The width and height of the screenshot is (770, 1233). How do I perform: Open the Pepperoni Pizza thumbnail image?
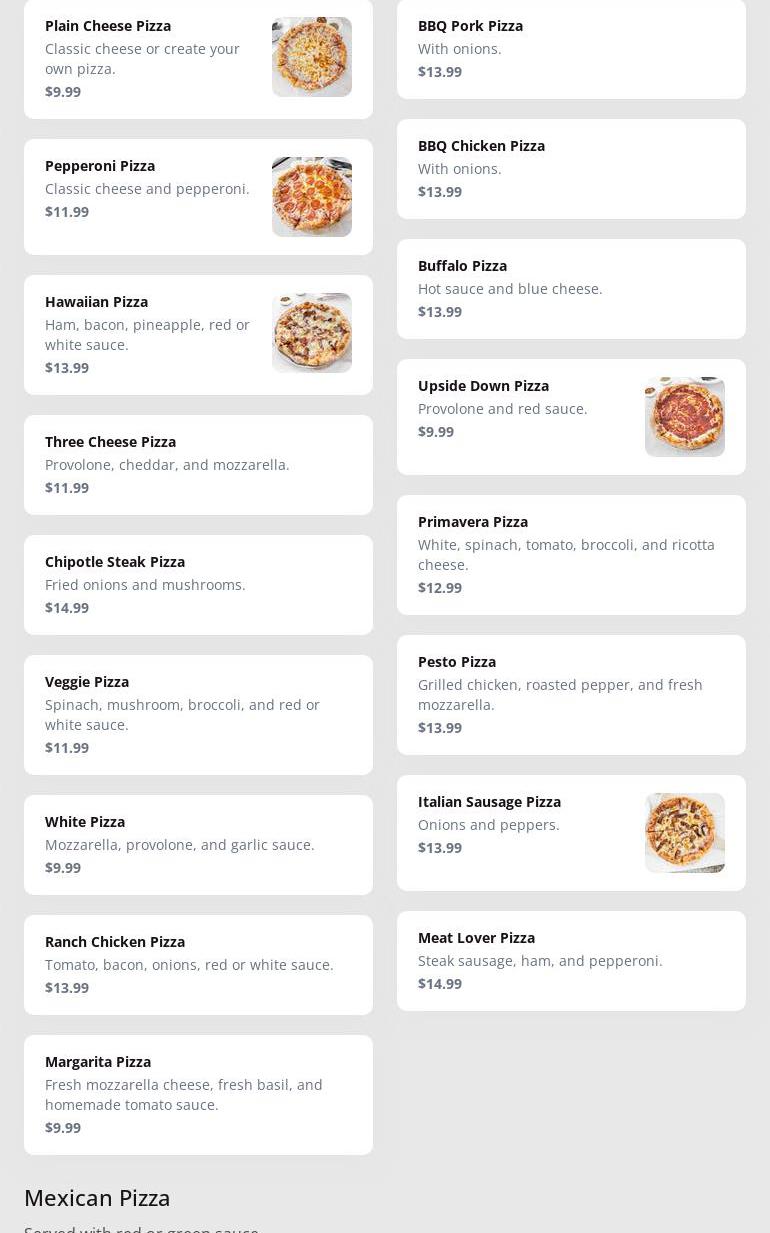click(311, 197)
